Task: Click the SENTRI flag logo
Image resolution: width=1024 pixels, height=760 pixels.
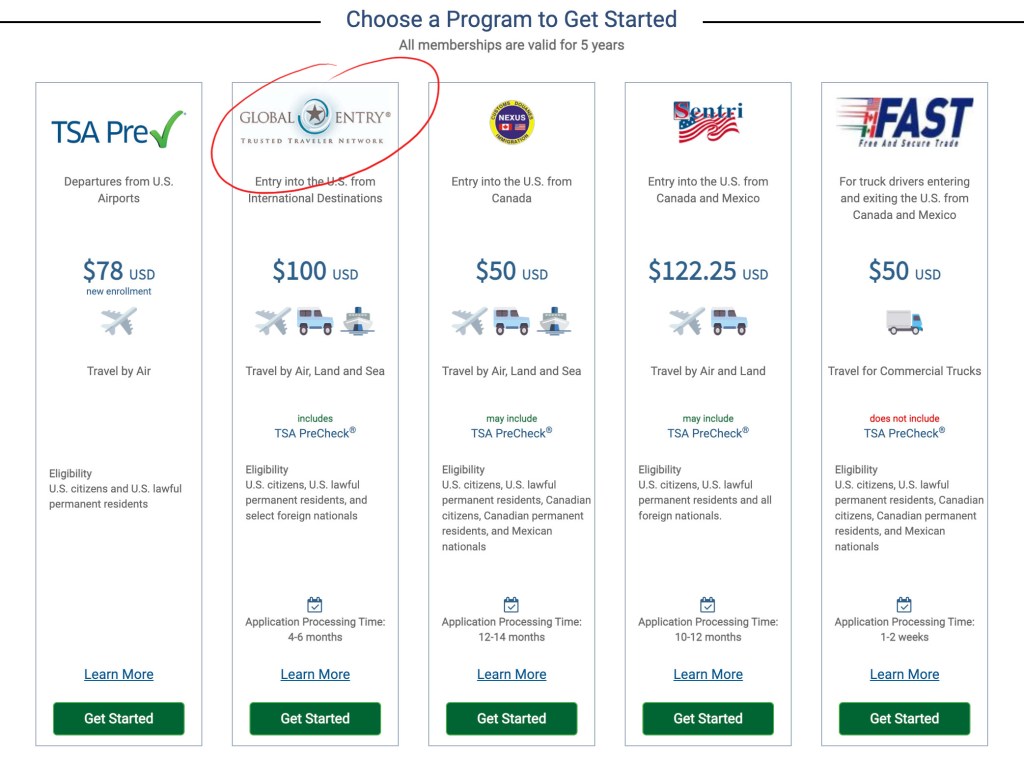Action: click(x=708, y=122)
